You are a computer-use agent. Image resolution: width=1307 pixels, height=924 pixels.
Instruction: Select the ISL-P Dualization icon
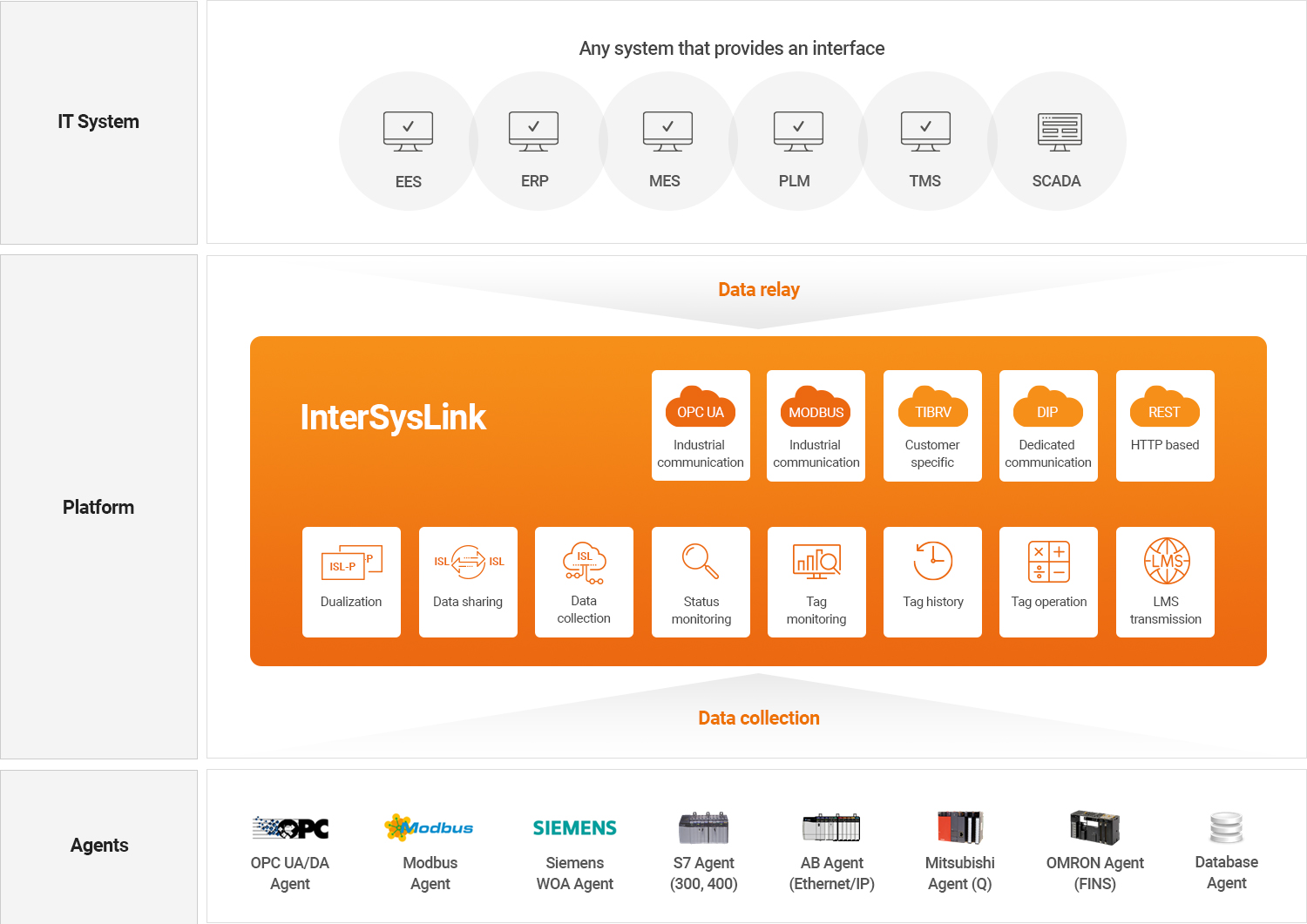351,563
